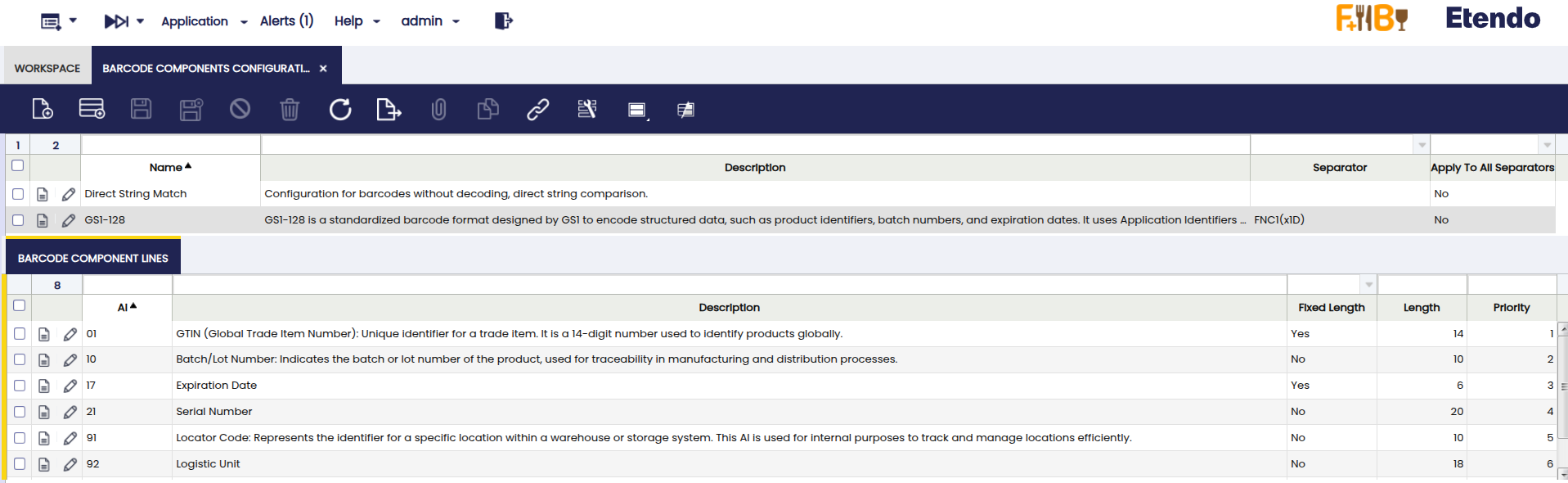Click the Linked Items chain icon
This screenshot has height=483, width=1568.
coord(537,109)
